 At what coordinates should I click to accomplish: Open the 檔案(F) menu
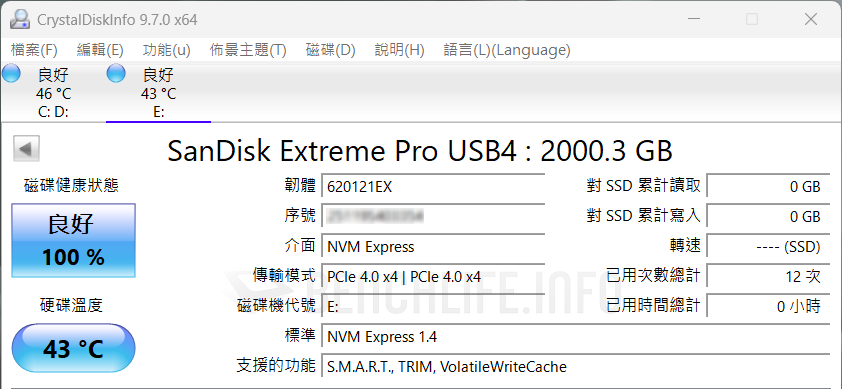coord(34,50)
